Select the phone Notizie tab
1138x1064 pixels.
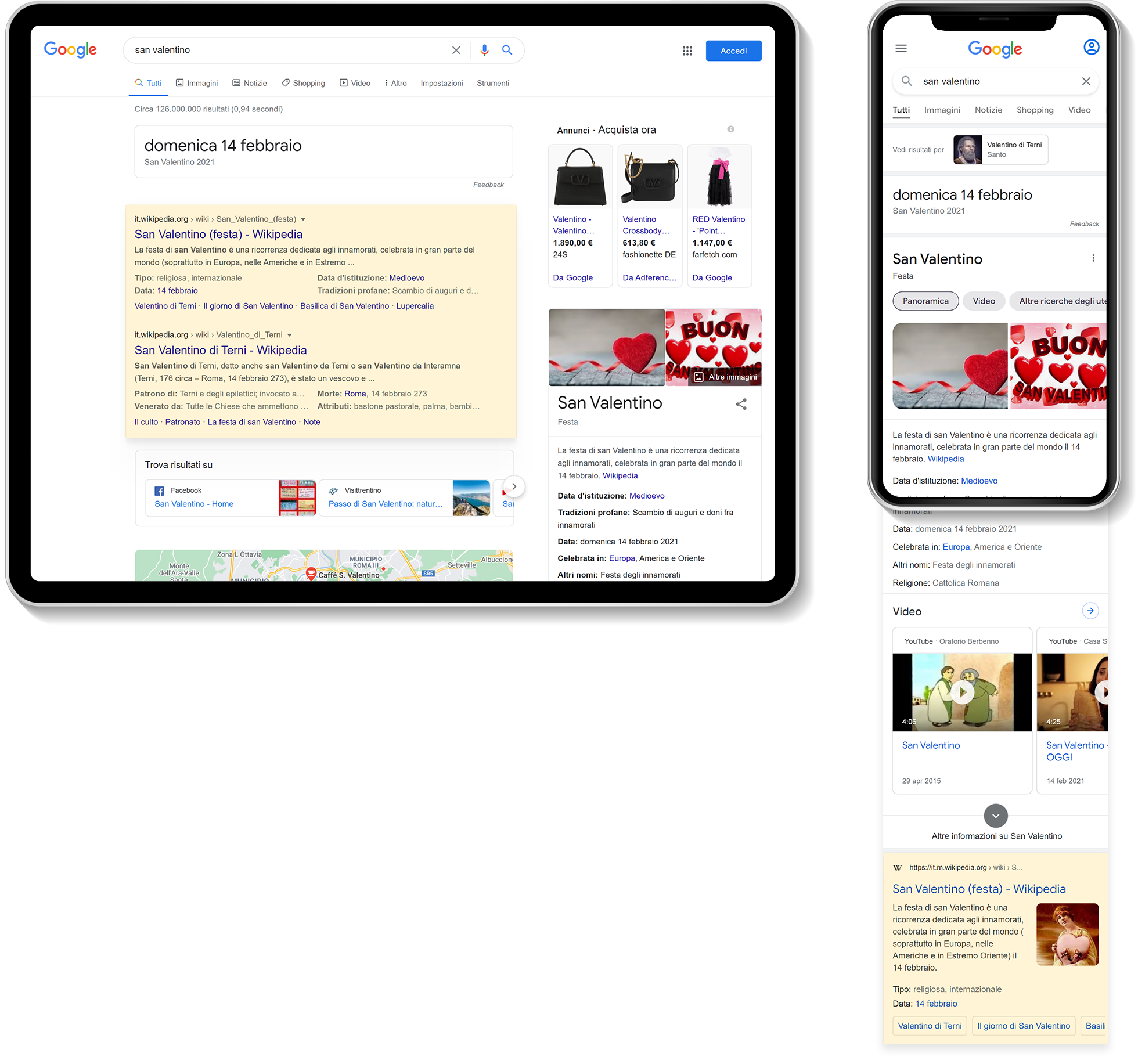coord(988,110)
